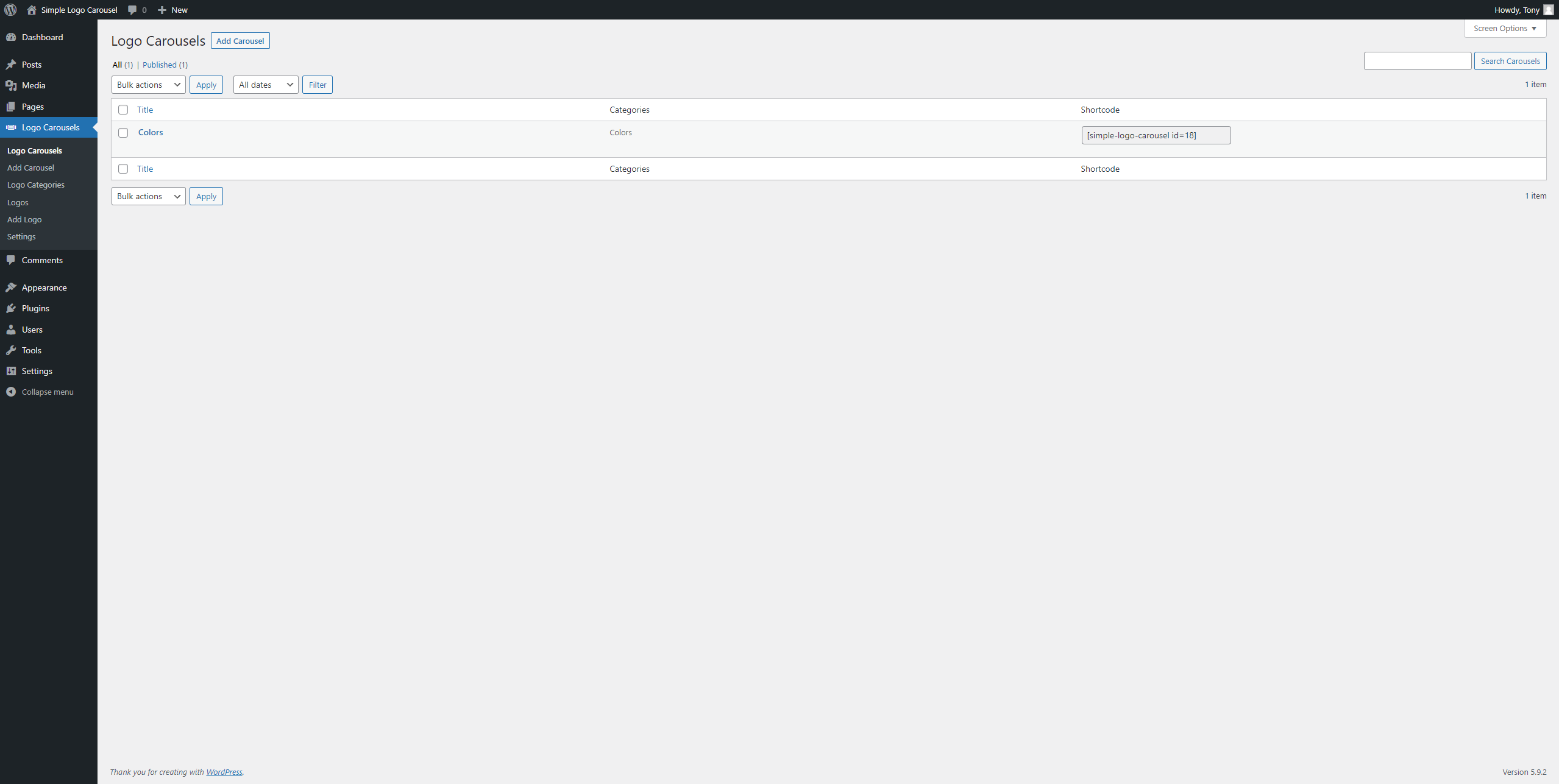This screenshot has height=784, width=1559.
Task: Click the Users person icon
Action: tap(11, 330)
